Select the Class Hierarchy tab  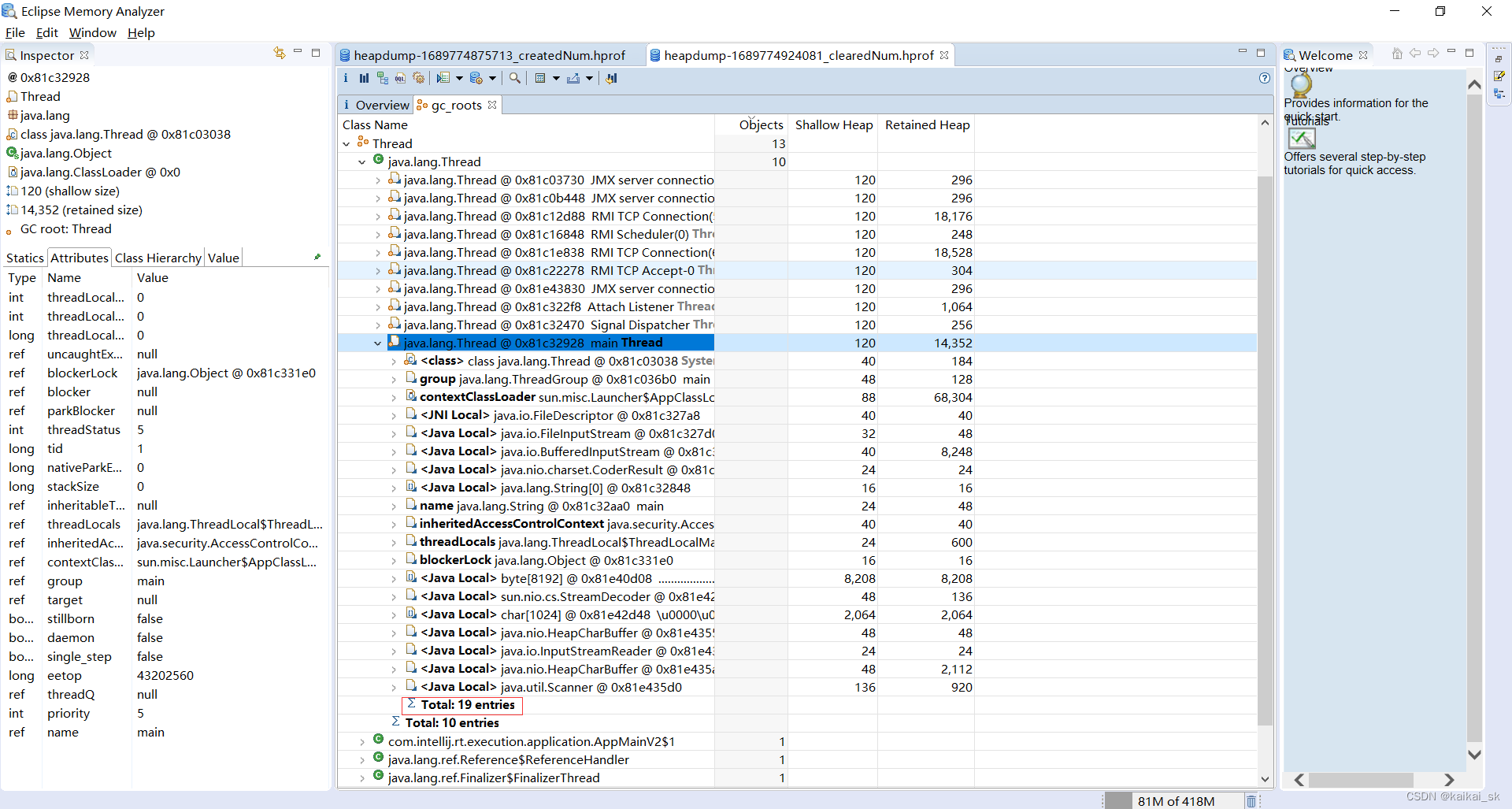158,258
